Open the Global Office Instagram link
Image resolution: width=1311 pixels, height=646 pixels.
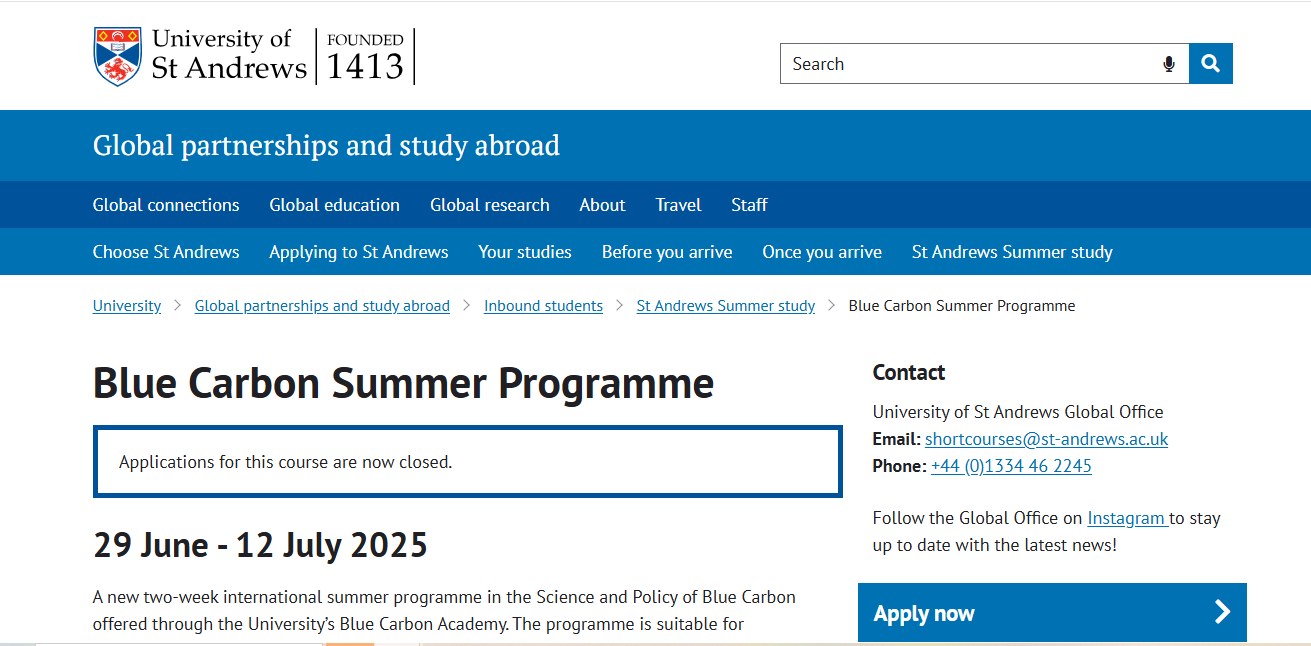1128,518
